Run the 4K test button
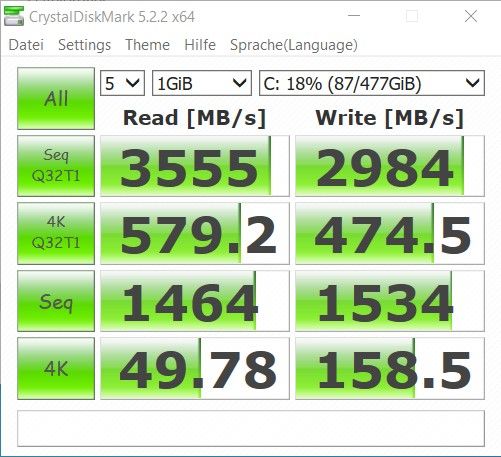Screen dimensions: 501x457 [56, 369]
